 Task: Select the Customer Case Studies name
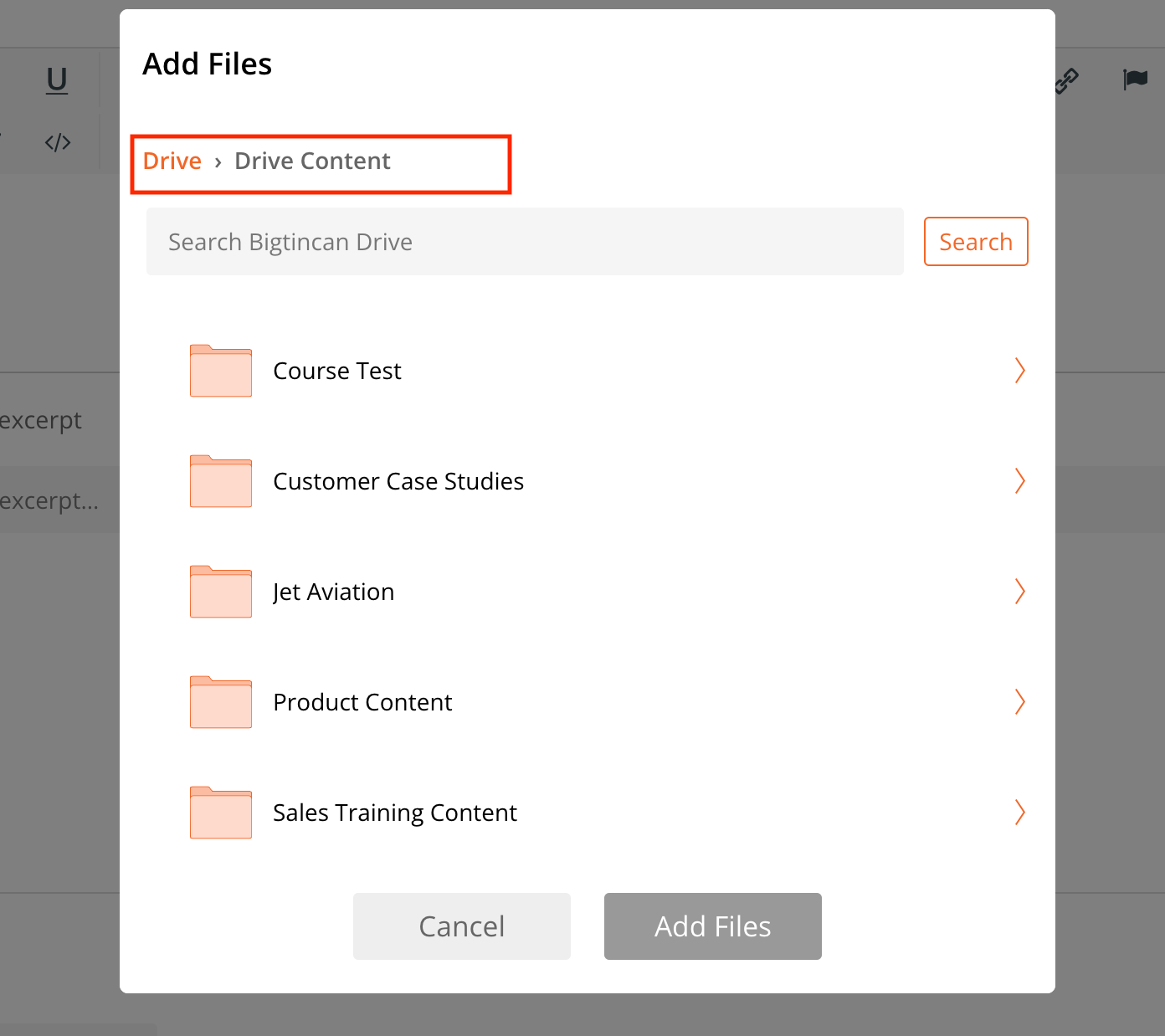tap(398, 481)
